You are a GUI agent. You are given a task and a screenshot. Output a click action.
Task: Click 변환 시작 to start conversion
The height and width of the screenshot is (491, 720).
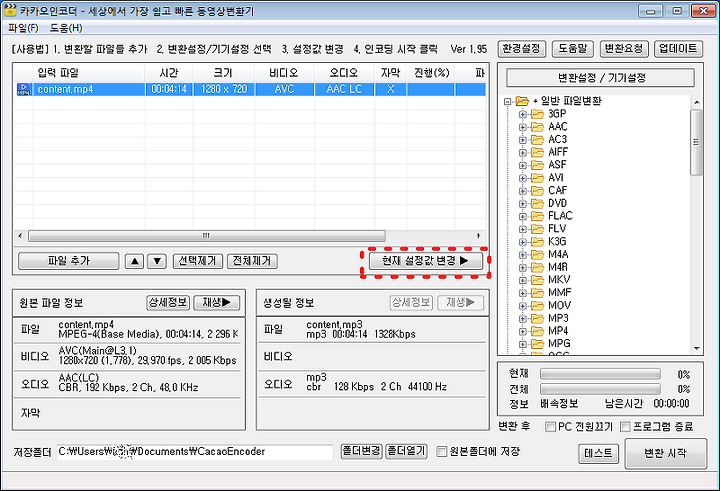point(666,454)
